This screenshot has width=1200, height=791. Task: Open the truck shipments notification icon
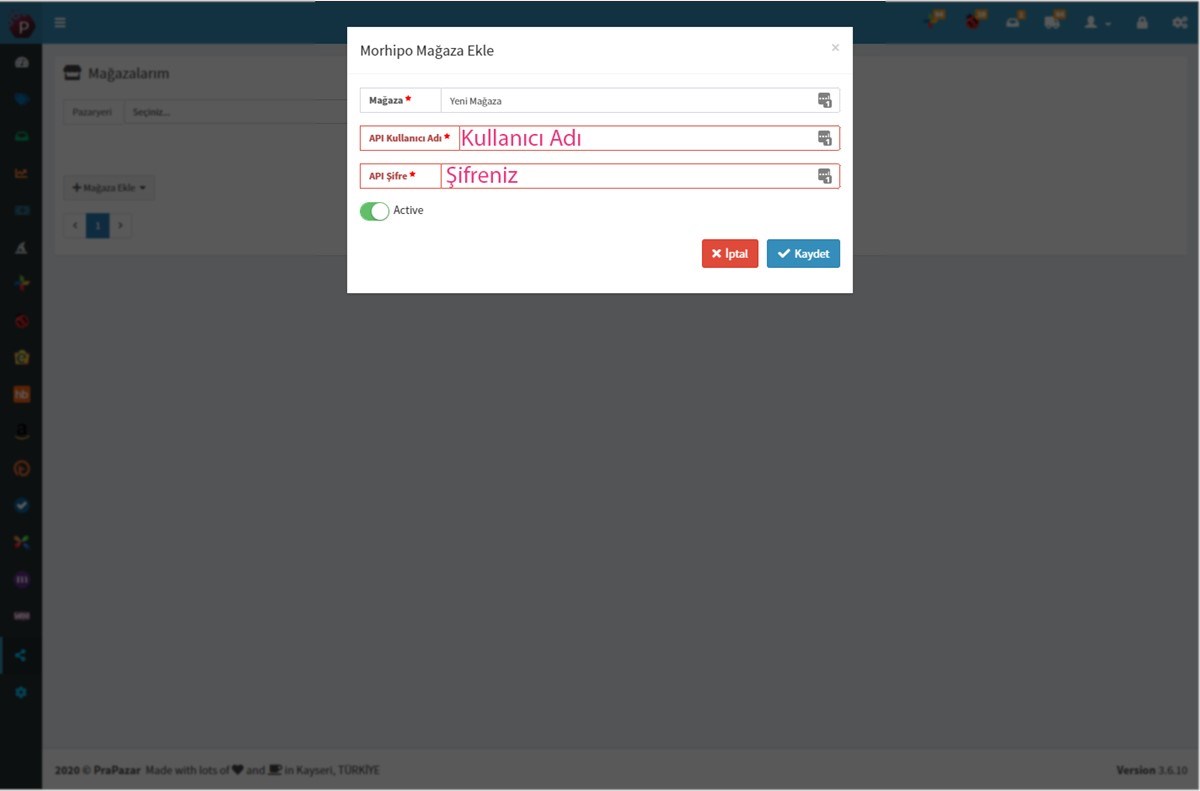click(1053, 21)
